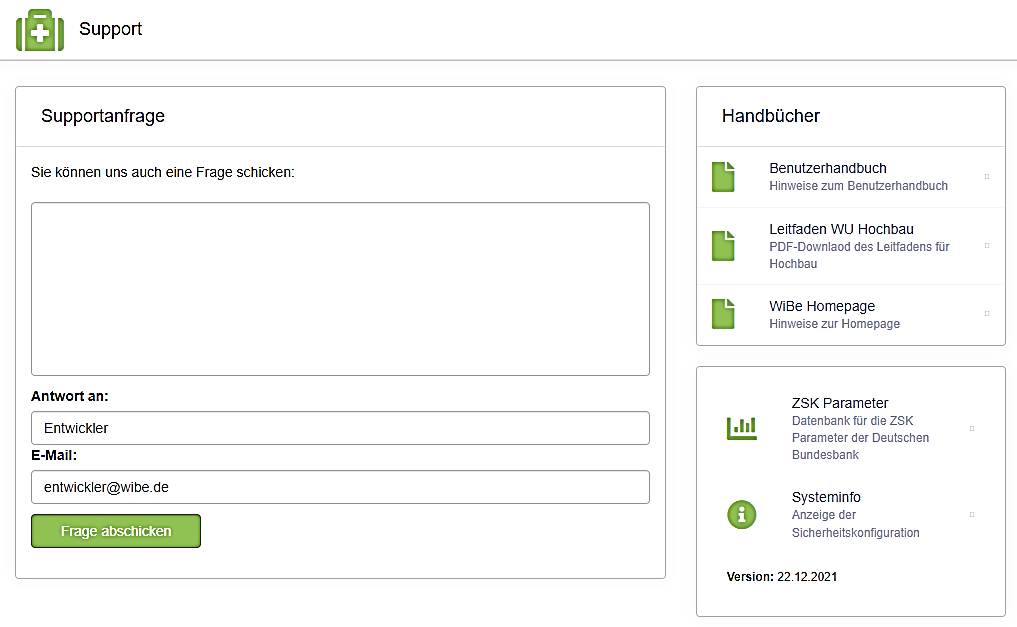Click the small arrow beside Benutzerhandbuch
Image resolution: width=1017 pixels, height=627 pixels.
(x=987, y=177)
